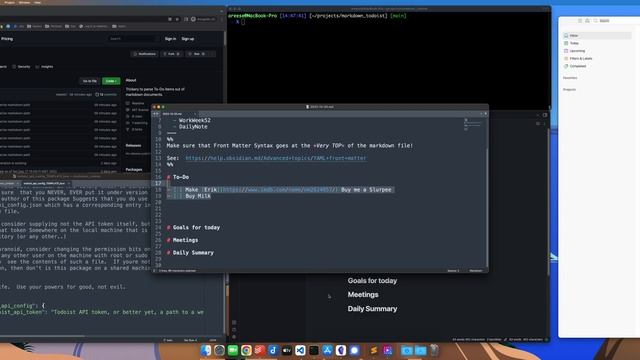This screenshot has width=640, height=360.
Task: Click 'Meetings' heading in Obsidian preview
Action: [x=363, y=295]
